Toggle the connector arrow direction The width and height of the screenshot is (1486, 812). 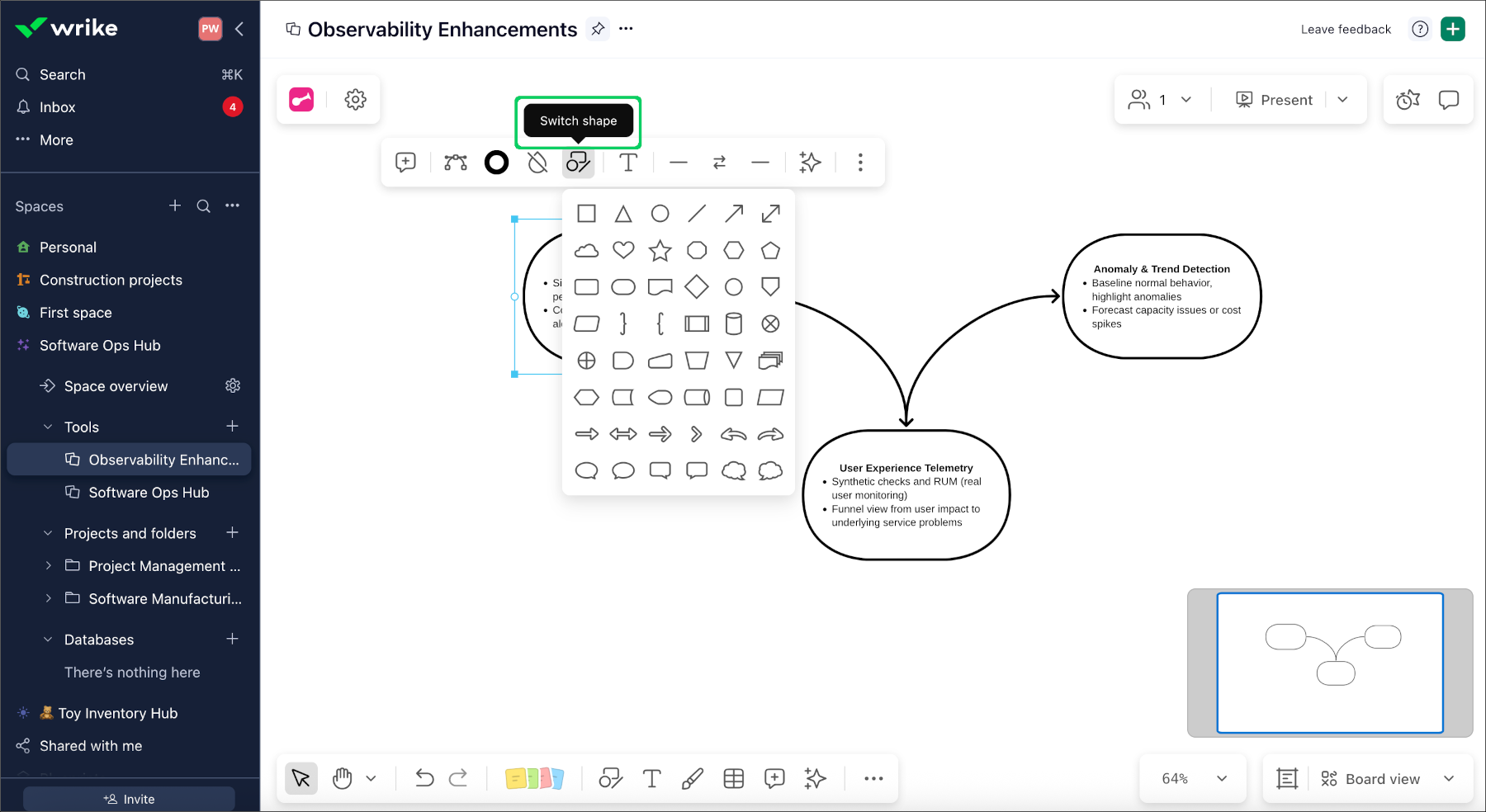click(x=719, y=162)
